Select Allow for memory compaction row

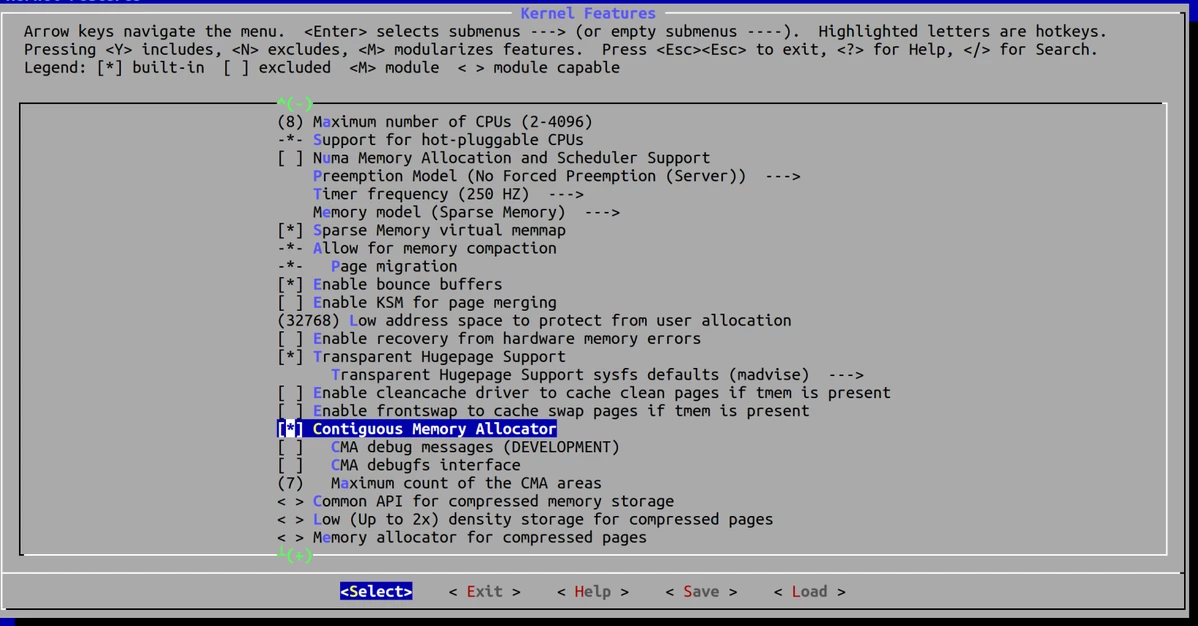click(x=416, y=248)
